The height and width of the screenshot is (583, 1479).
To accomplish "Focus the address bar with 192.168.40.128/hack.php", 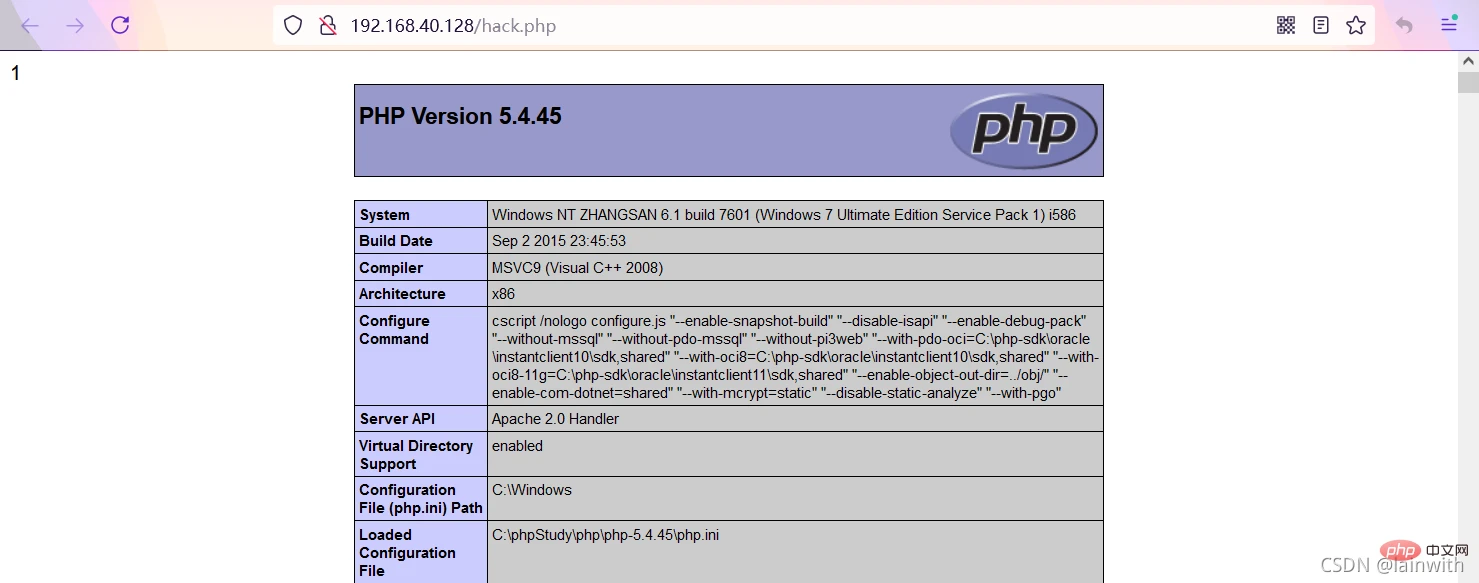I will [700, 26].
